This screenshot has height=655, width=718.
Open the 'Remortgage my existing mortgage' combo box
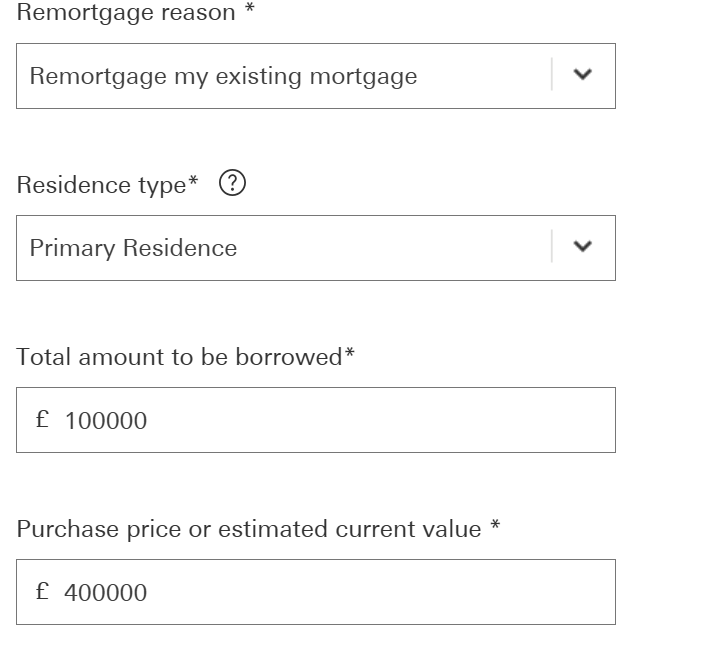click(x=280, y=76)
